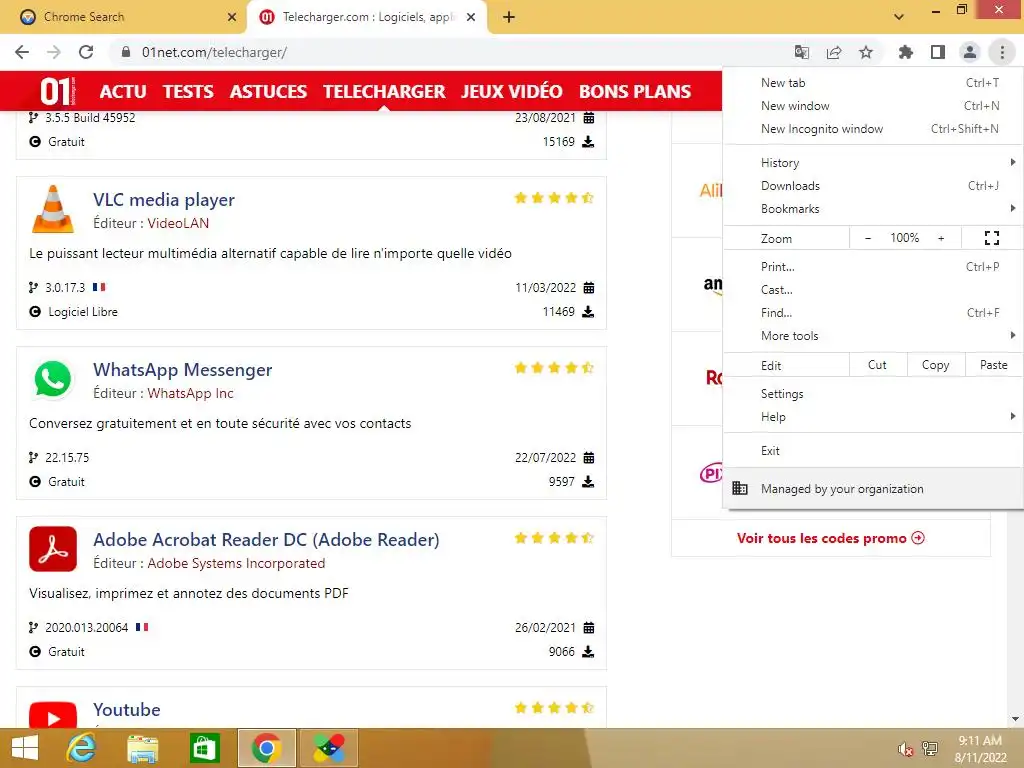Screen dimensions: 1024x768
Task: Open File Explorer from taskbar
Action: click(x=142, y=748)
